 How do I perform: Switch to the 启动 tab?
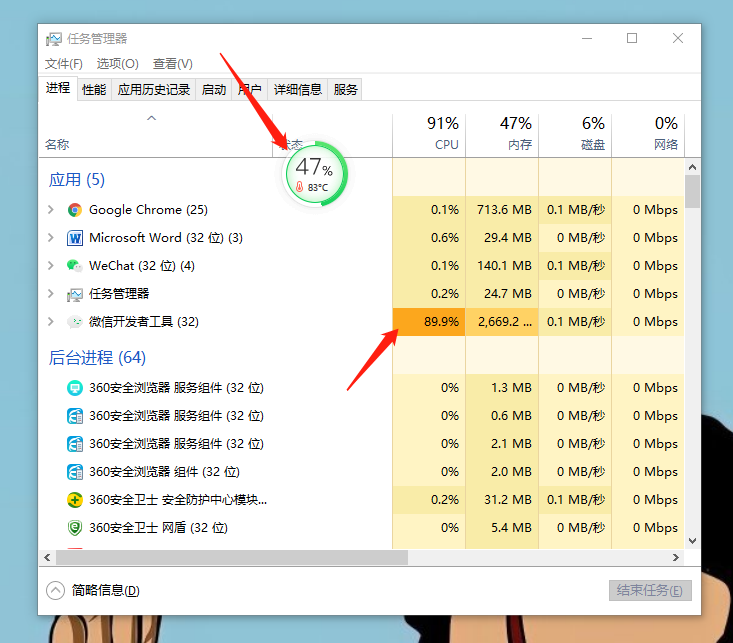(x=214, y=89)
